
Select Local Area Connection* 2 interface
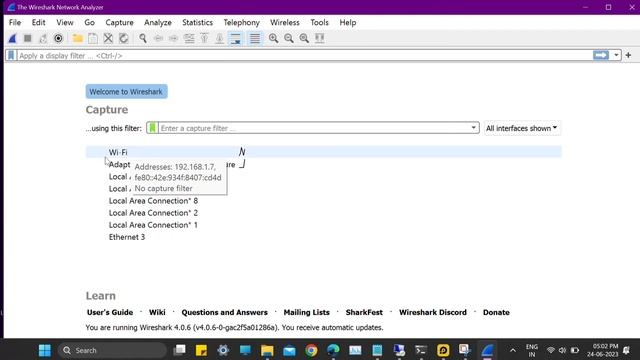pos(153,213)
